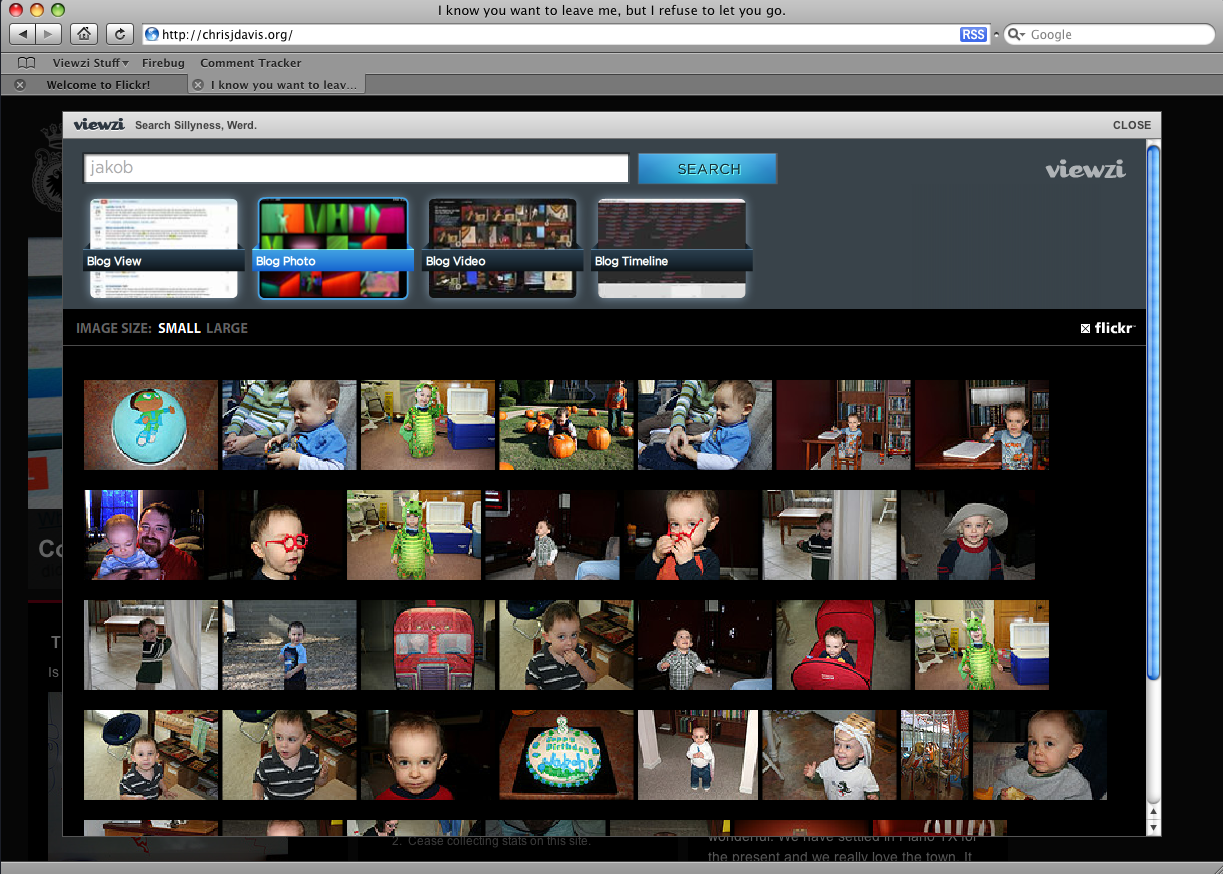Screen dimensions: 1223x874
Task: Switch to the 'I know you want to leav...' tab
Action: tap(284, 85)
